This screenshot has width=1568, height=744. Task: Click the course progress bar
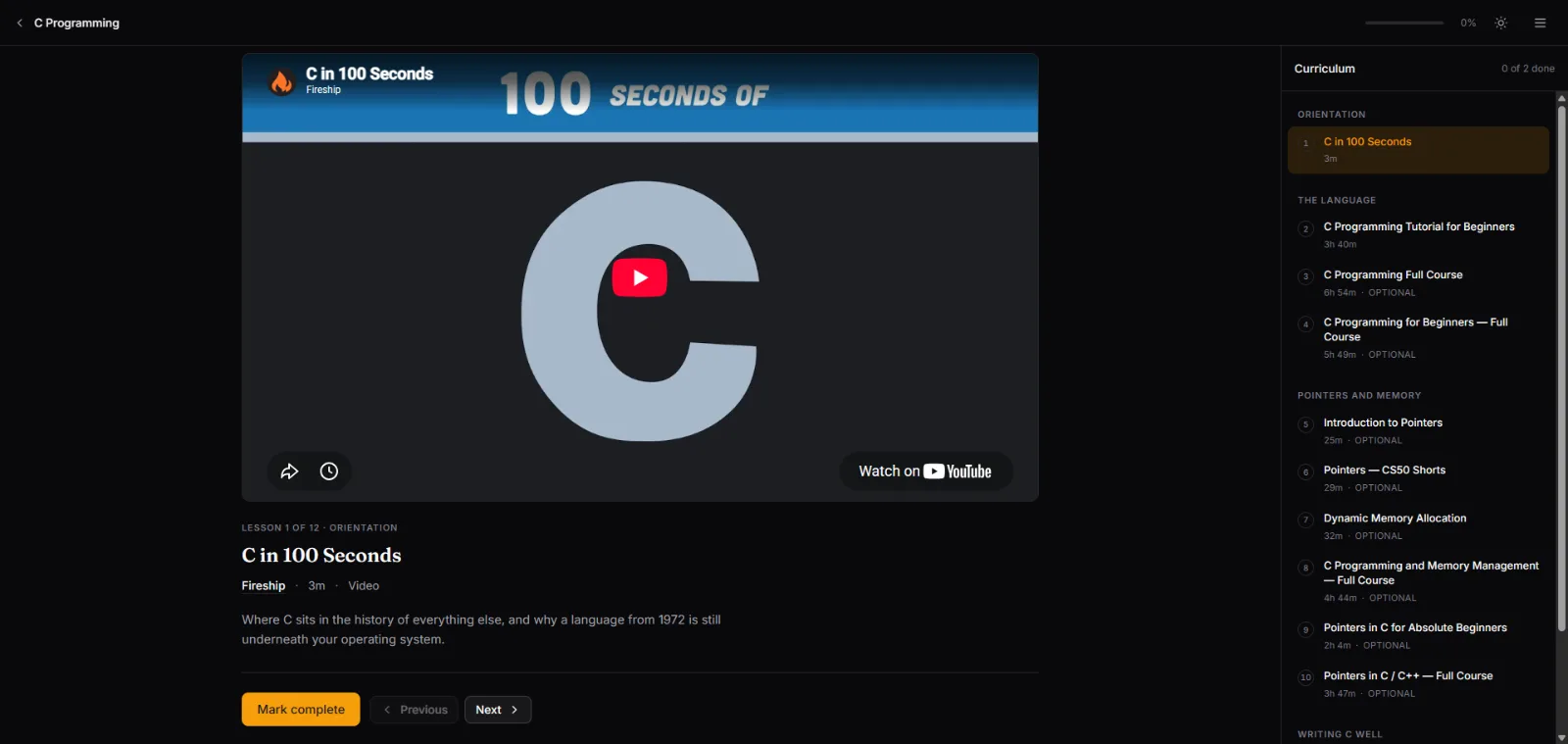pos(1403,23)
